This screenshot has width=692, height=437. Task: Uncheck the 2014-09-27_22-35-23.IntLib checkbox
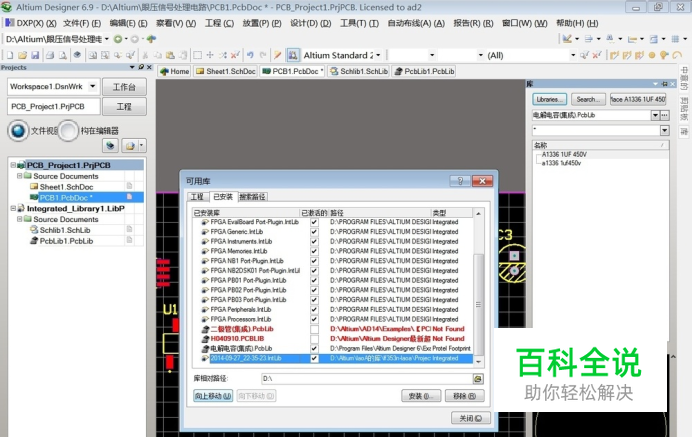click(314, 358)
